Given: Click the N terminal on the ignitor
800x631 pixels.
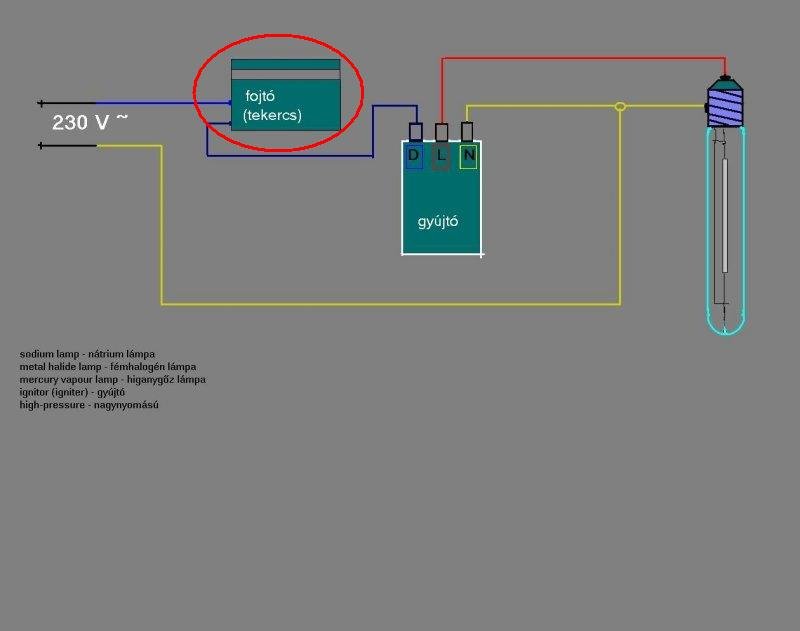Looking at the screenshot, I should click(468, 156).
